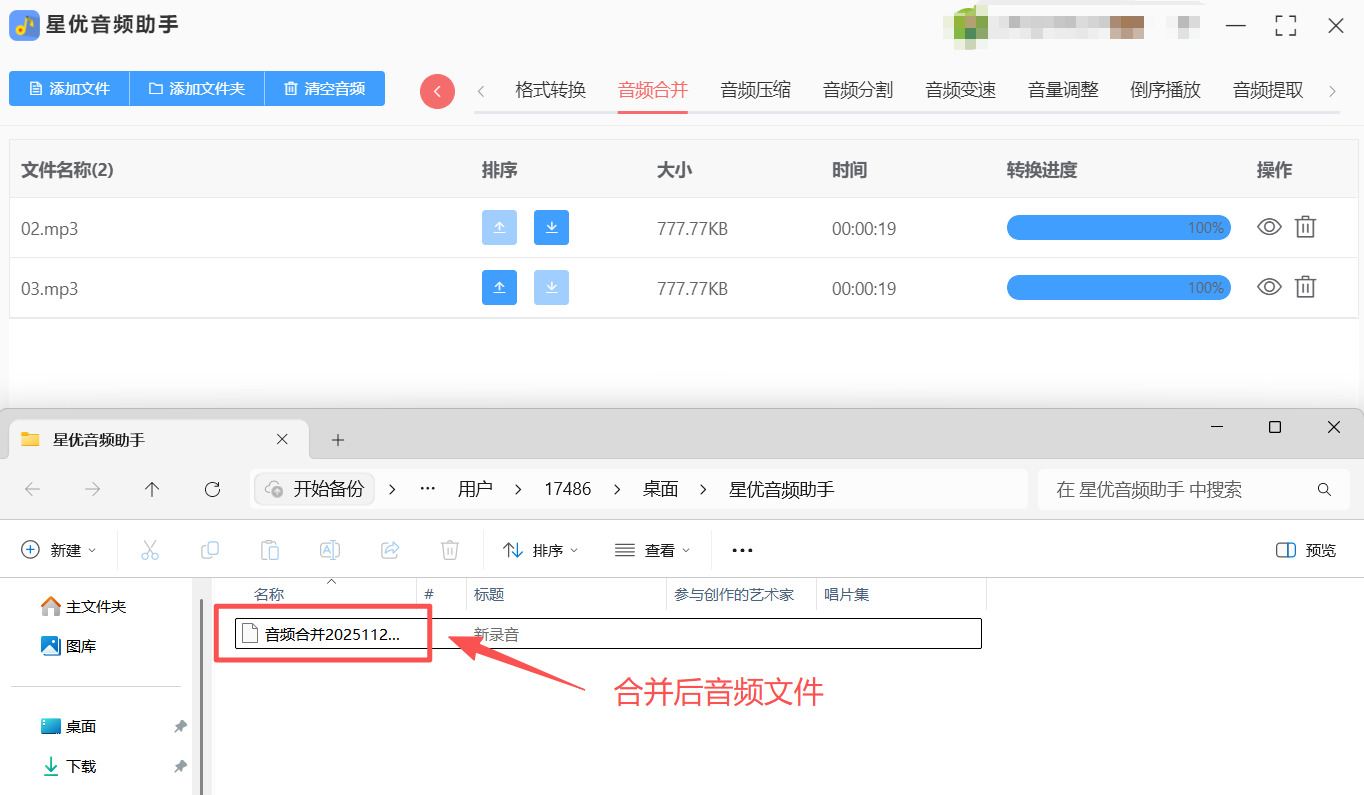Click the Copy icon in Explorer toolbar
1364x795 pixels.
coord(210,550)
